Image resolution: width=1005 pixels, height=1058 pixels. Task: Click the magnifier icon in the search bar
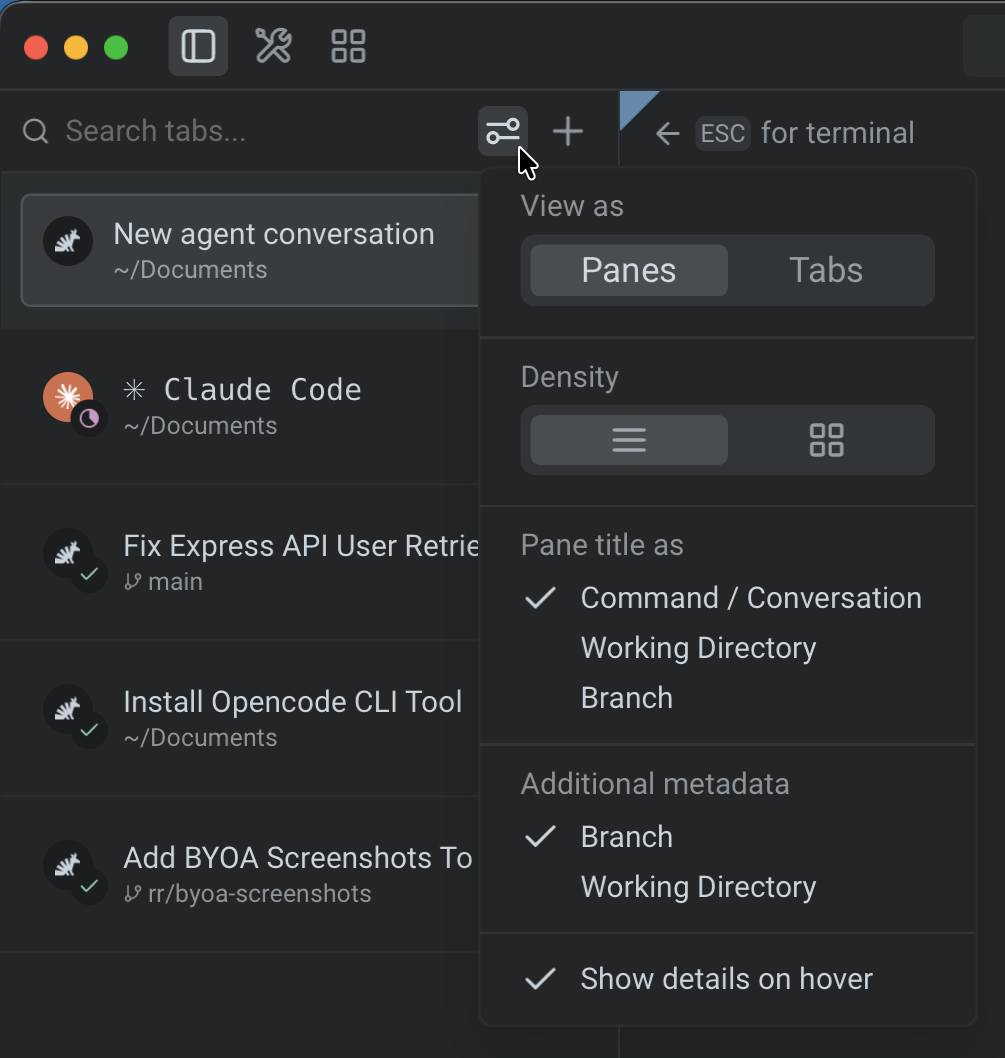[34, 131]
